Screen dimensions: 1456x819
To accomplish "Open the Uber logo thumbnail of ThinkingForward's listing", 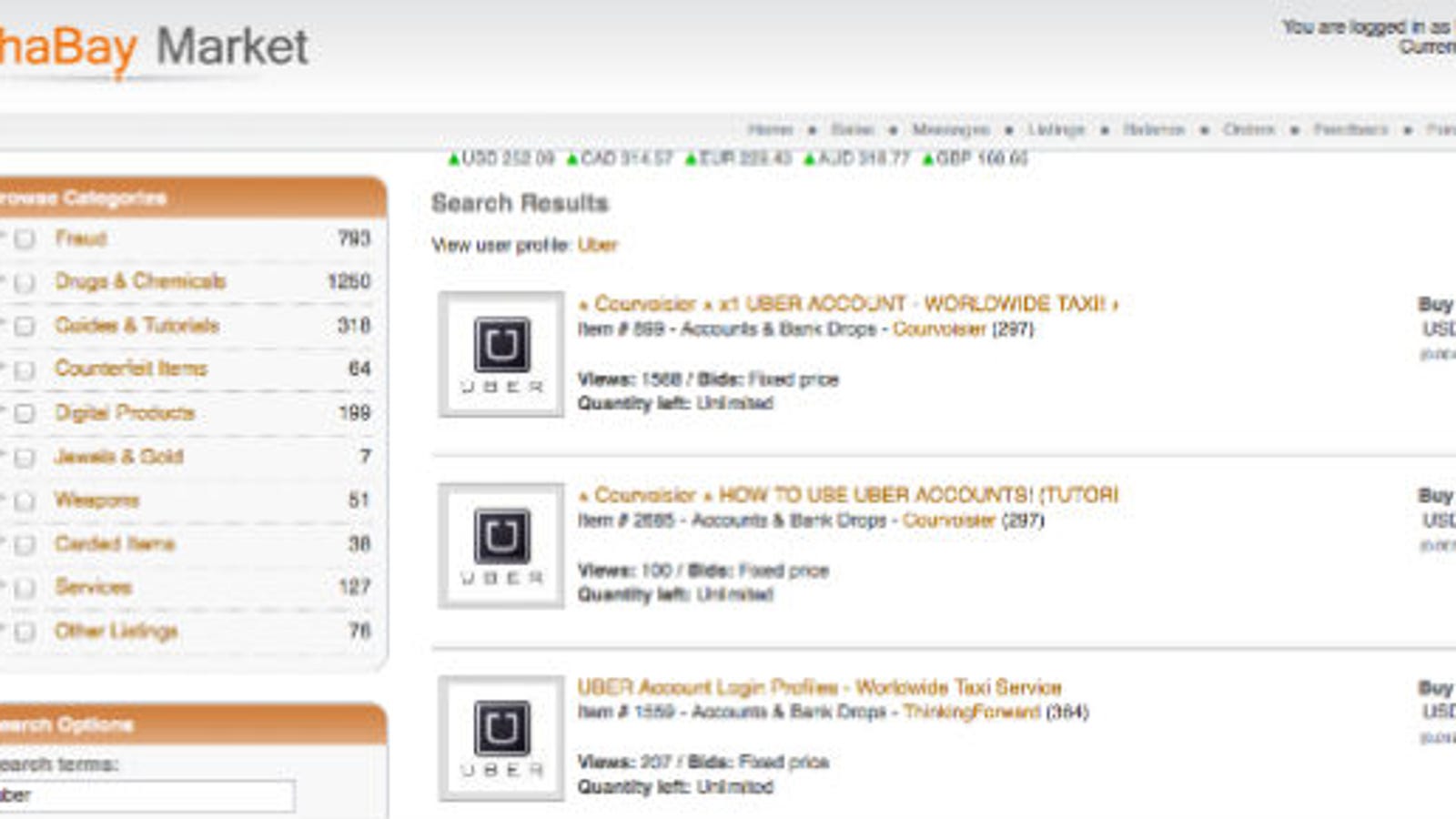I will pyautogui.click(x=501, y=738).
